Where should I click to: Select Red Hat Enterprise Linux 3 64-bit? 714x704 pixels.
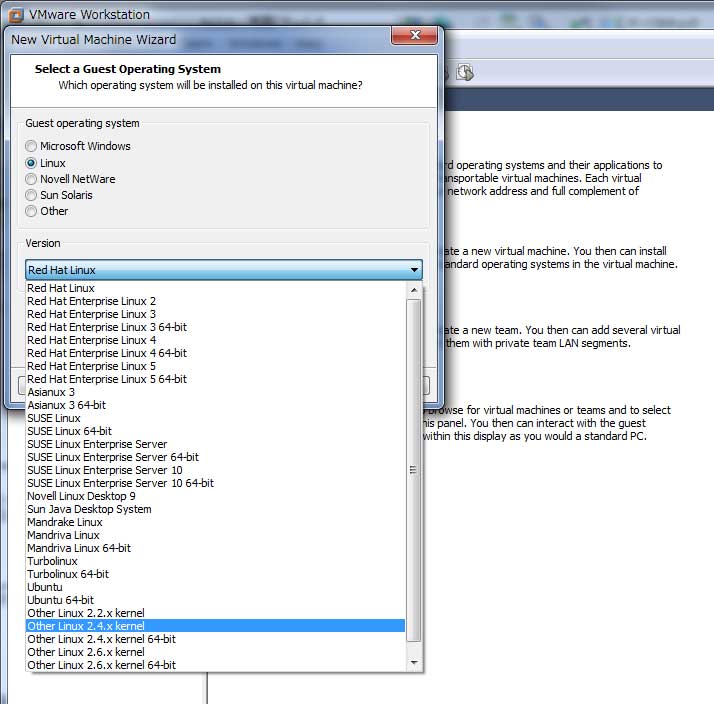pos(215,327)
